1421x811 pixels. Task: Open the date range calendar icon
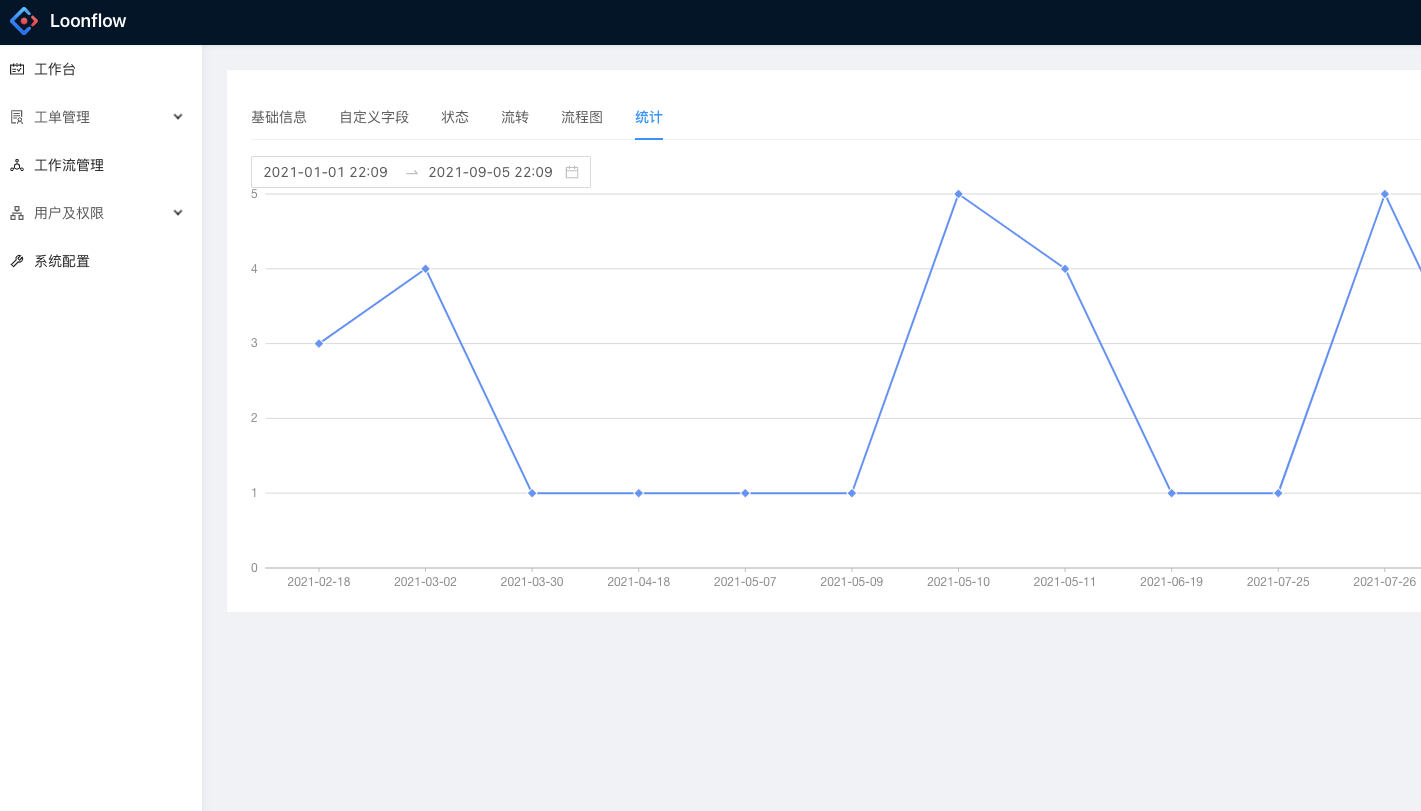[572, 172]
